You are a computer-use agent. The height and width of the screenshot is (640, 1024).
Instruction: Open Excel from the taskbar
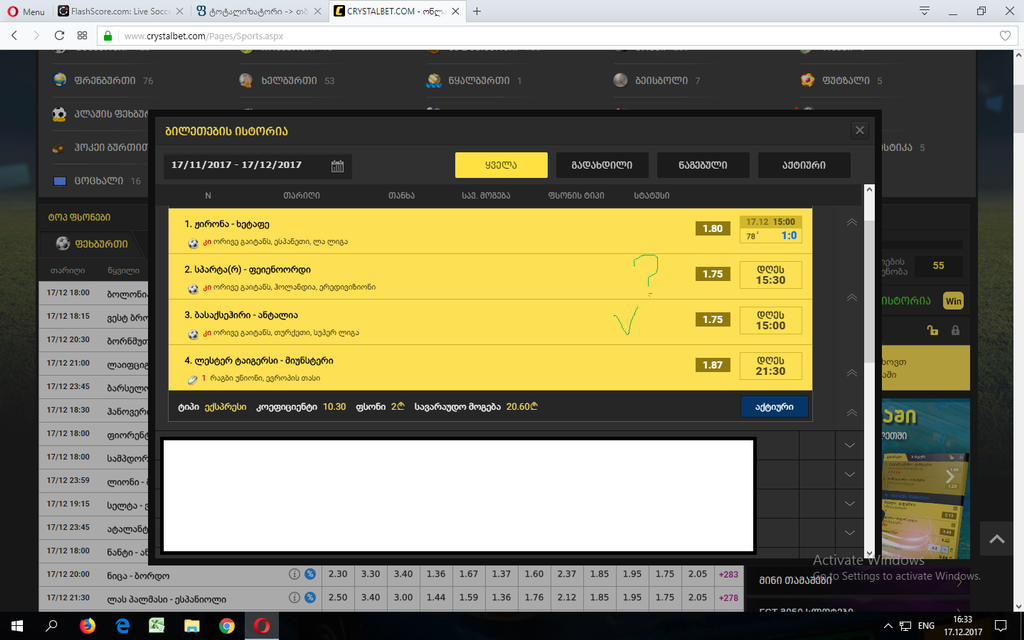157,626
